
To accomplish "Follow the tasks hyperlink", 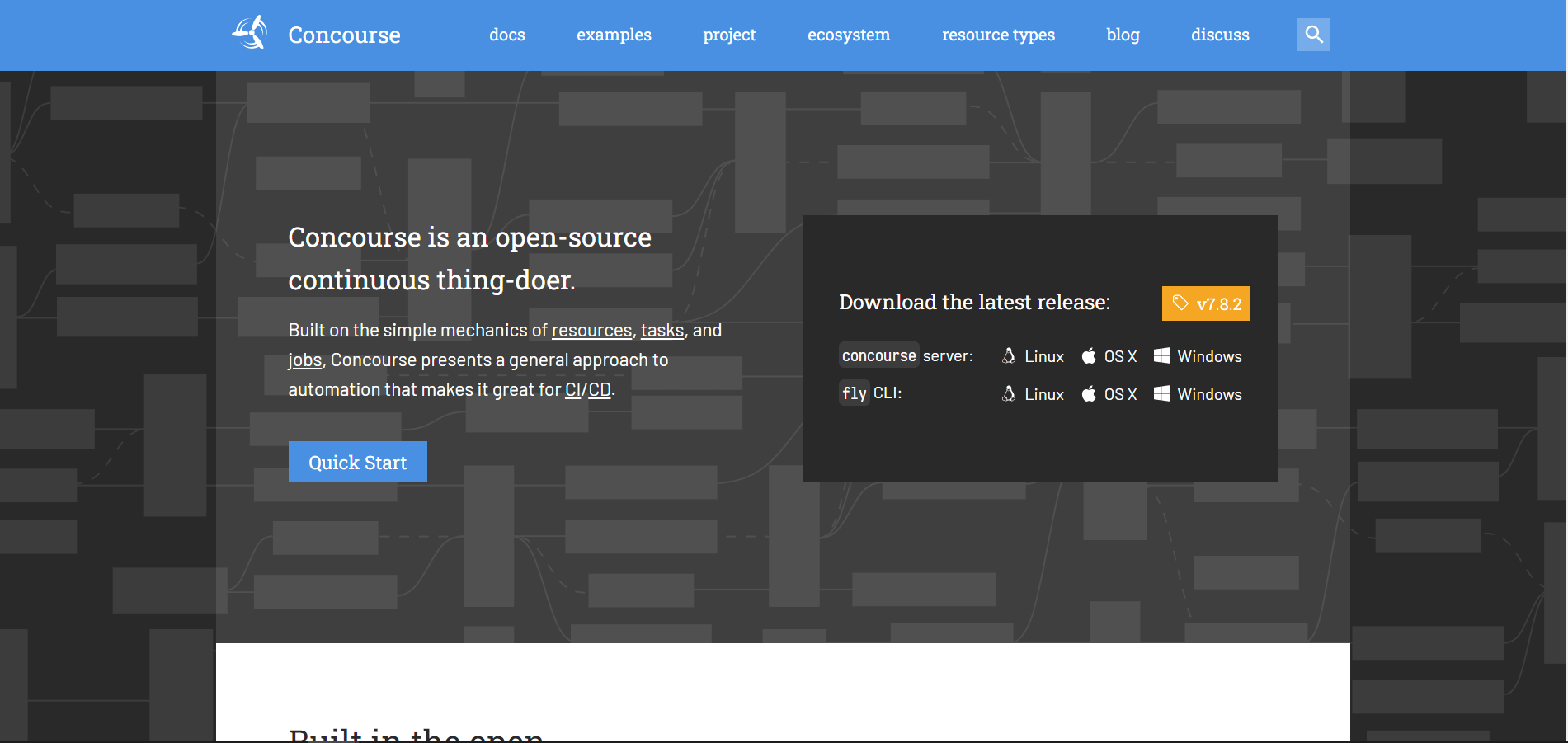I will (x=662, y=331).
